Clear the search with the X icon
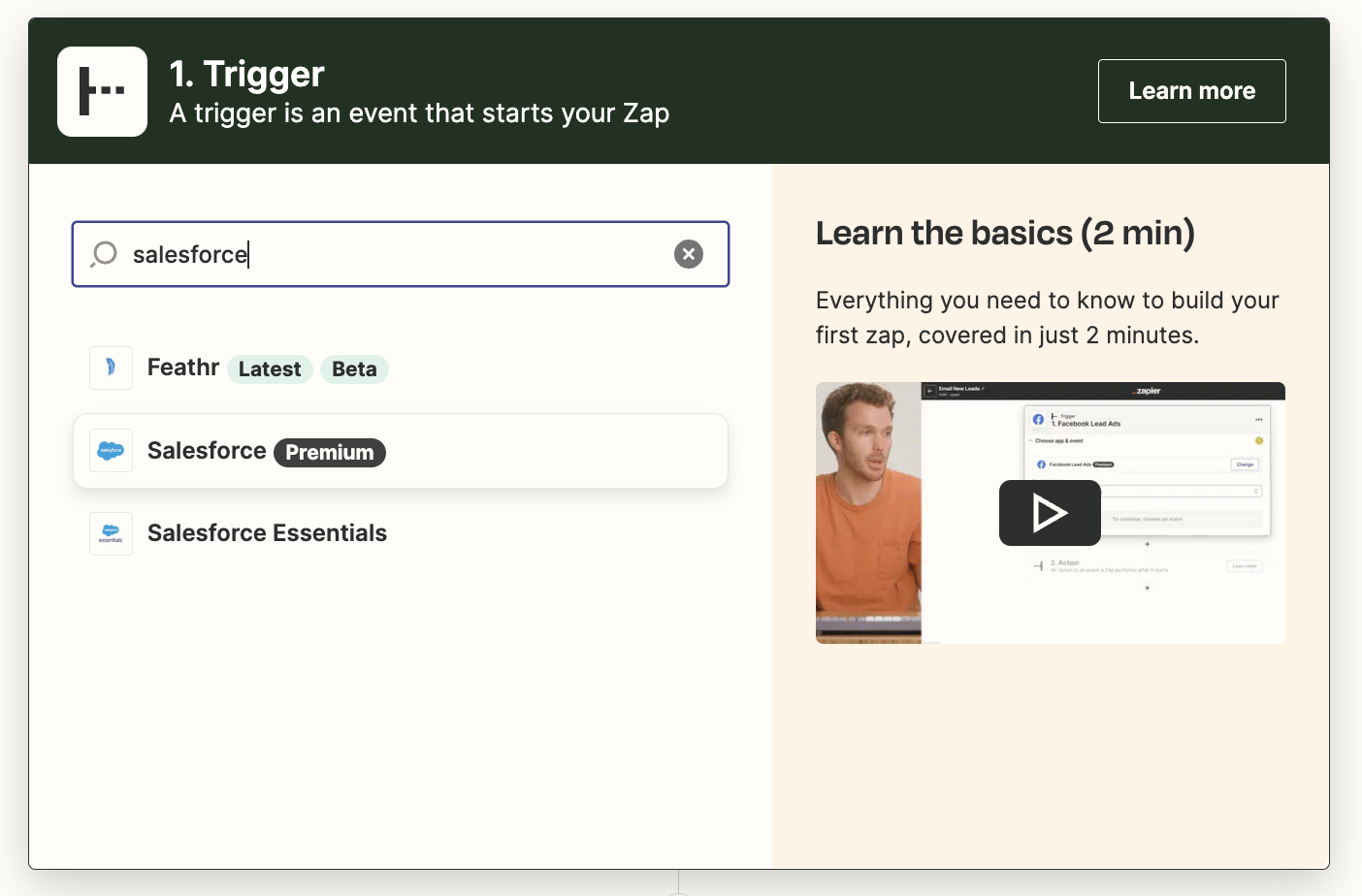Viewport: 1362px width, 896px height. point(689,254)
